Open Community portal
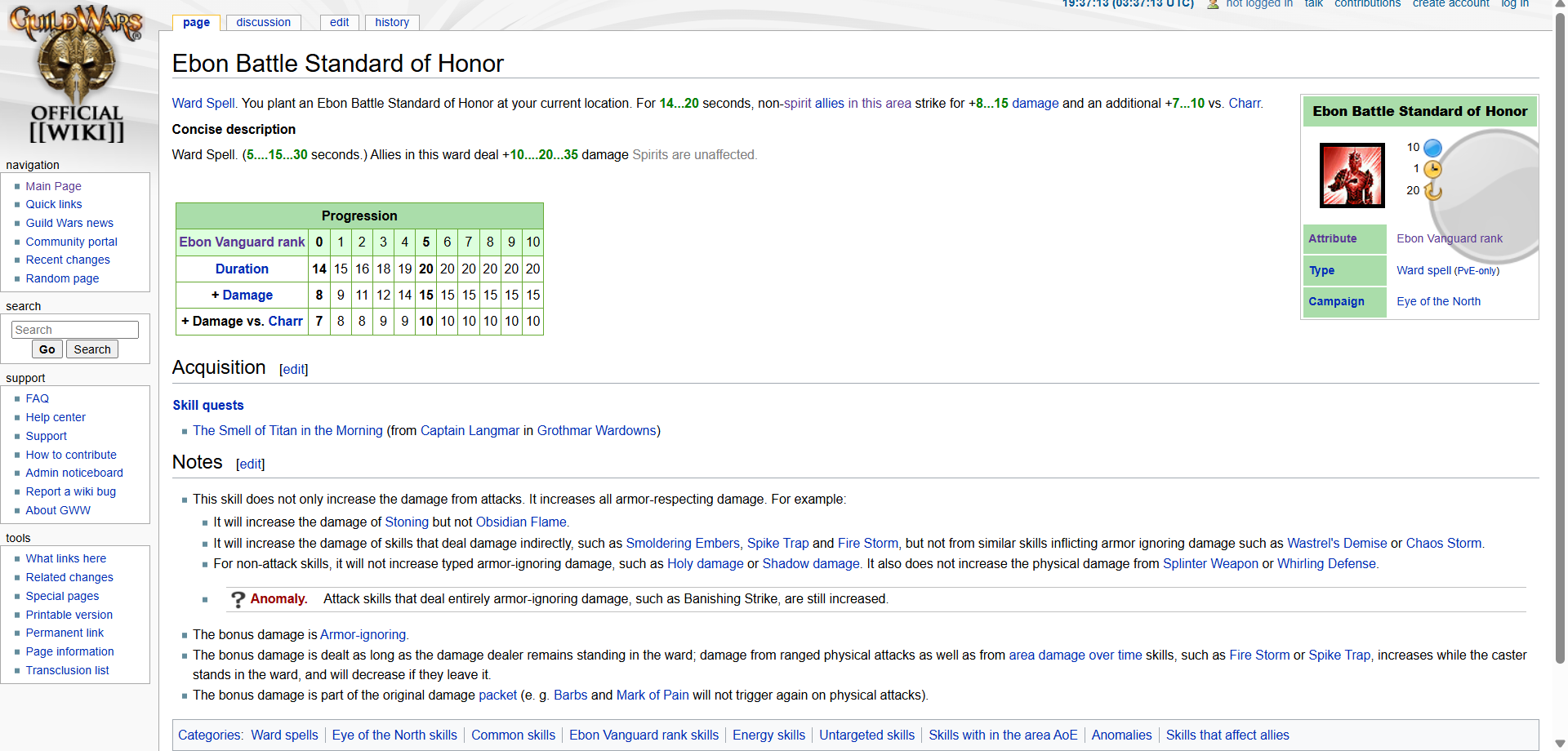The height and width of the screenshot is (751, 1568). [x=72, y=242]
